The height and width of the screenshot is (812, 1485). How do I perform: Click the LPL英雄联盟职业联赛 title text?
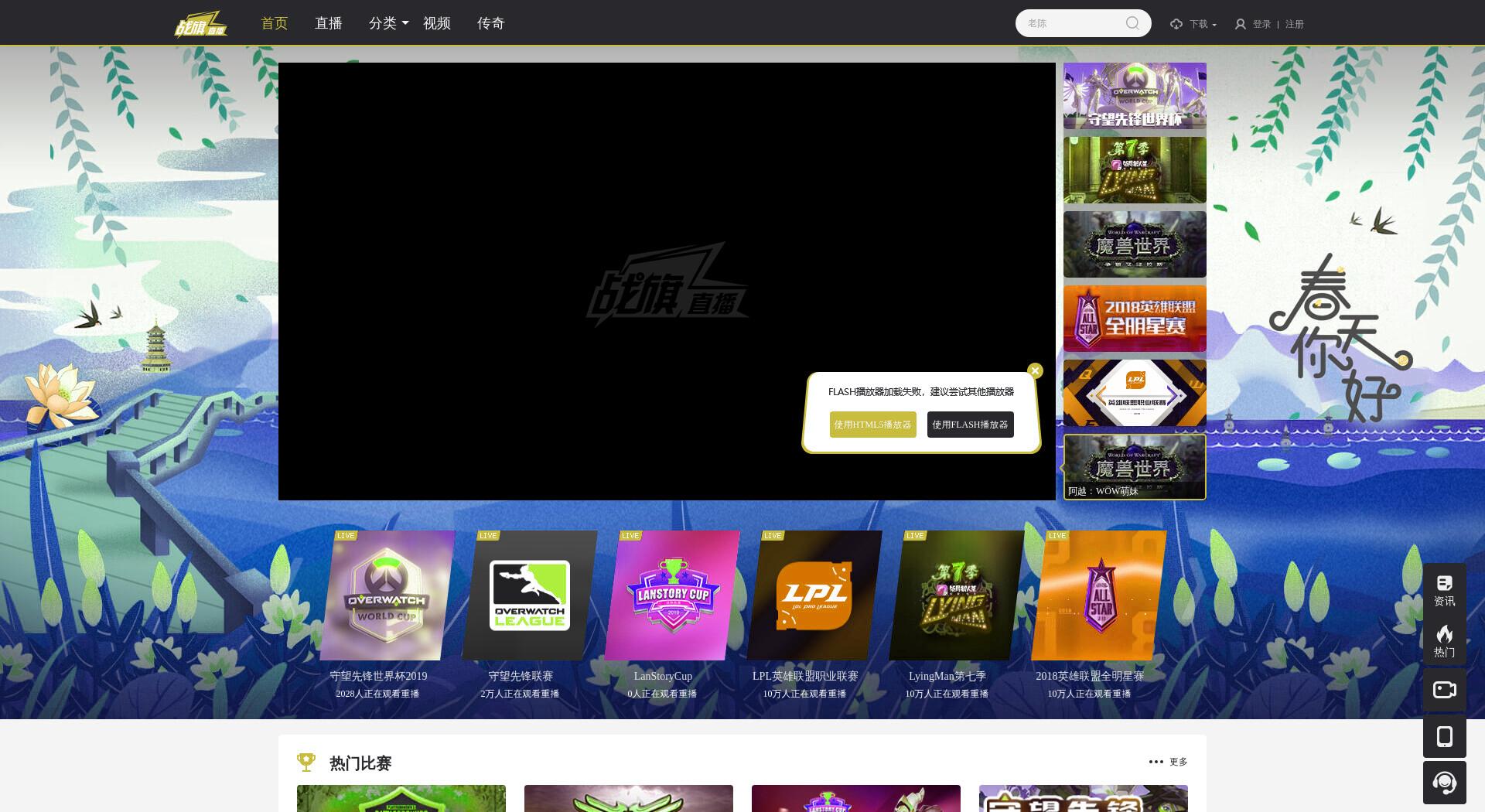coord(805,676)
